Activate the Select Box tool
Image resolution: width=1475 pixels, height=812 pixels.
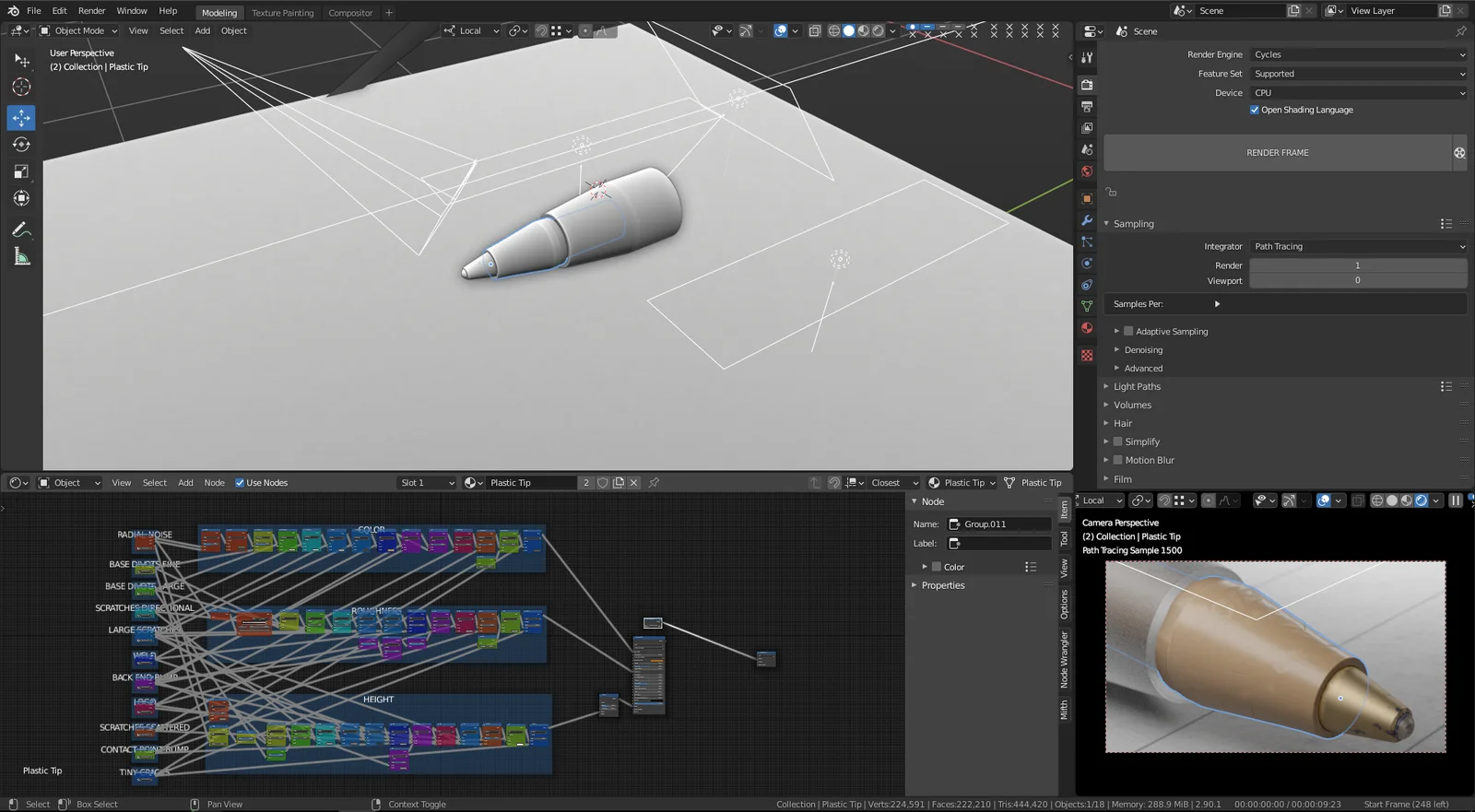click(21, 60)
